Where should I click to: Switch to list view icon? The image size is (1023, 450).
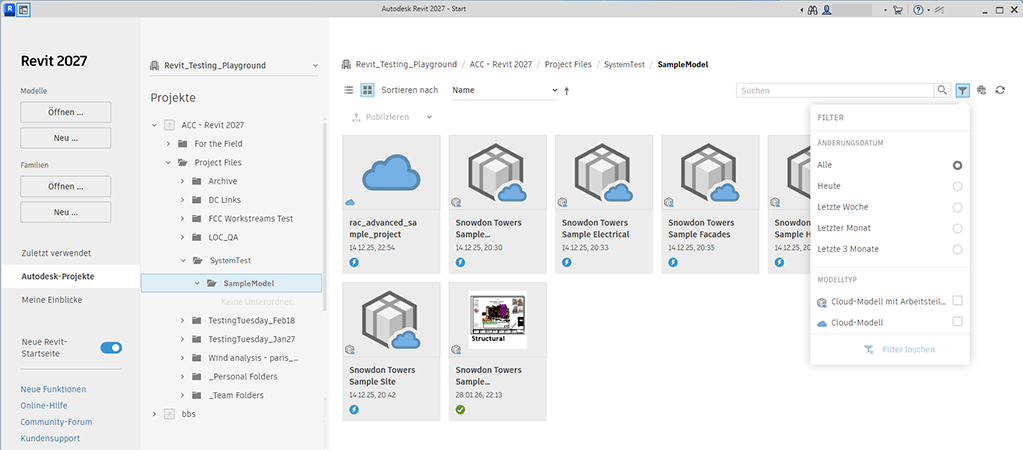point(349,90)
